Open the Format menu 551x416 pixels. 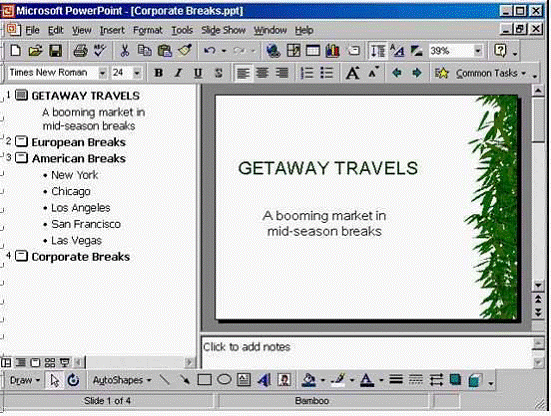point(148,31)
